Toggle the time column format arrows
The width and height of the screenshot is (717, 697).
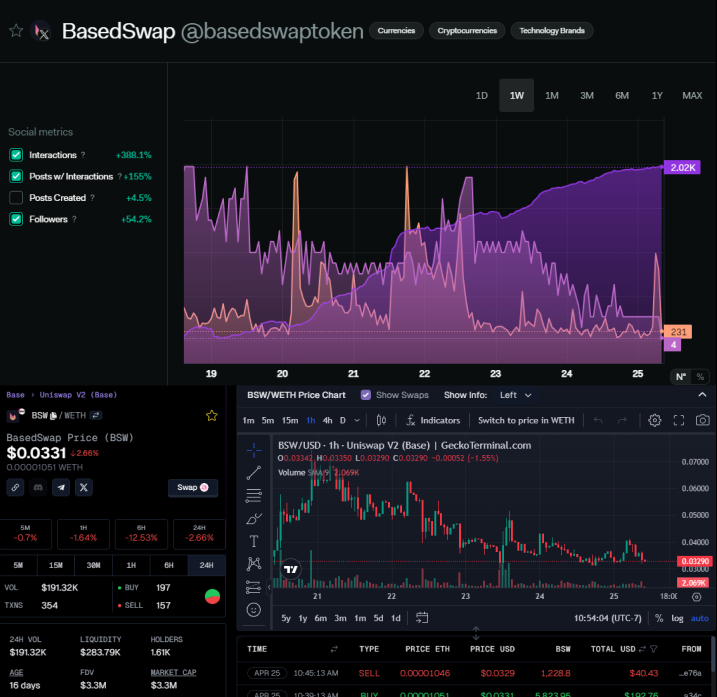[334, 649]
